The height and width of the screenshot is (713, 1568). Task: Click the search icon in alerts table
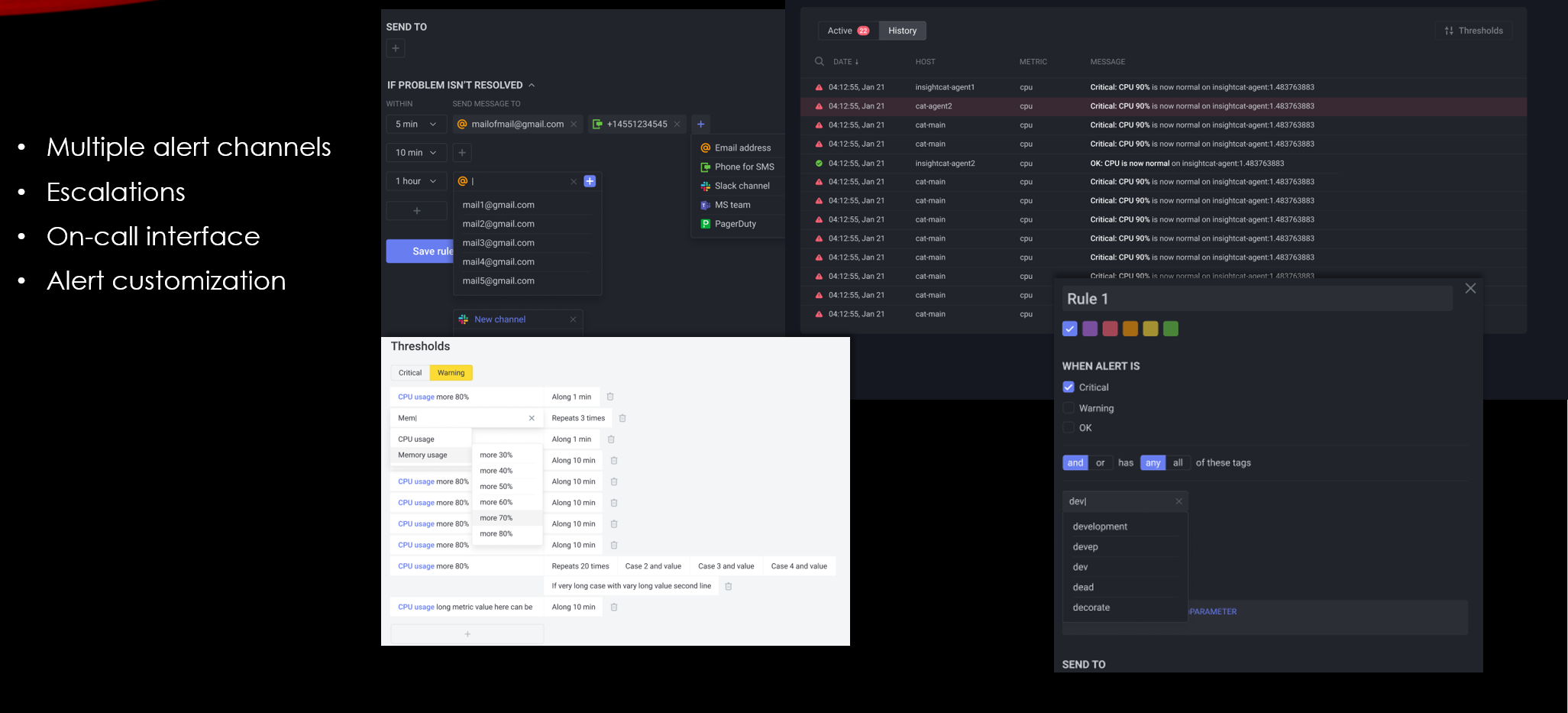tap(820, 61)
